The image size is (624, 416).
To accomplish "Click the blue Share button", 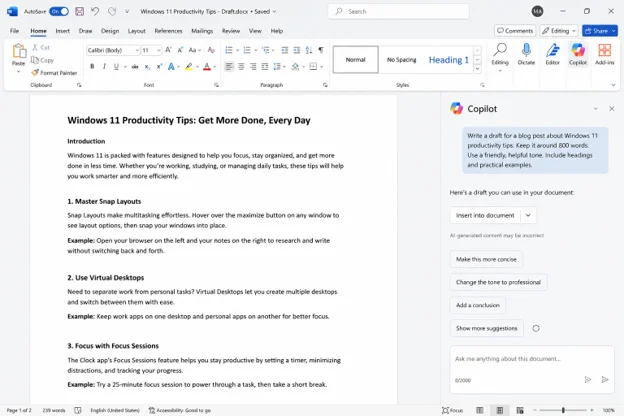I will coord(600,31).
